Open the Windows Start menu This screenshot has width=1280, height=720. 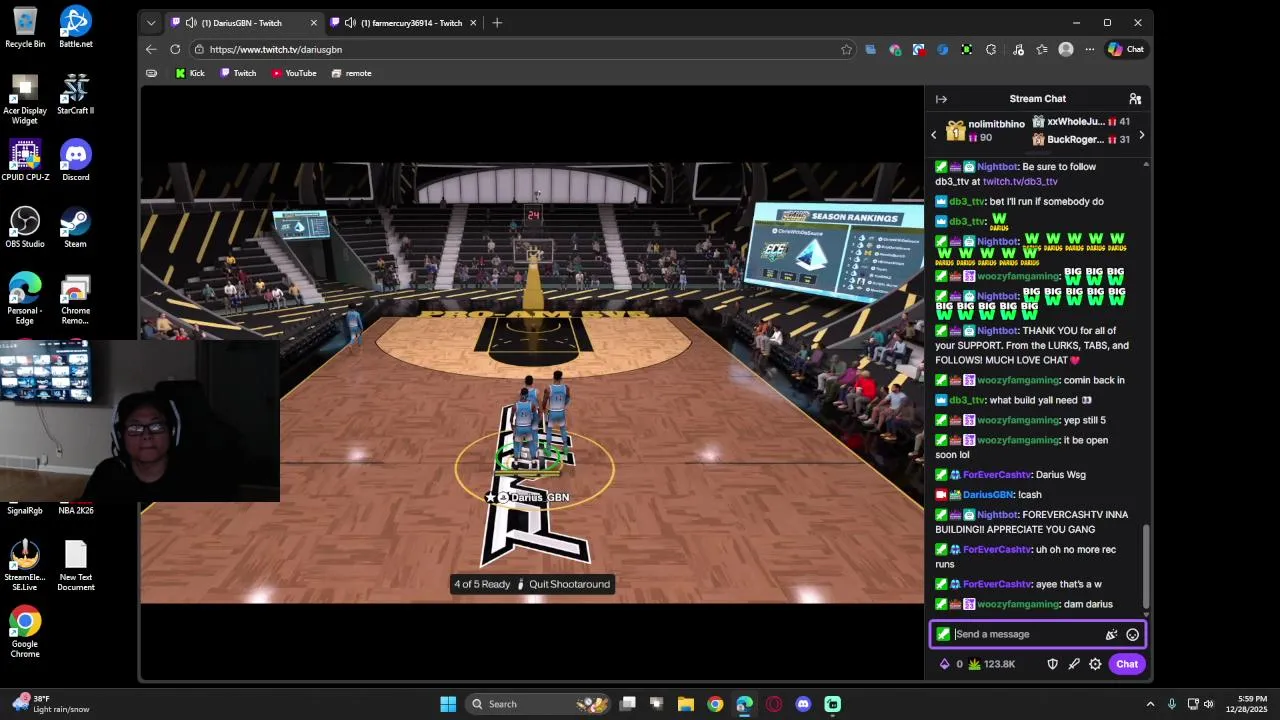(x=448, y=704)
